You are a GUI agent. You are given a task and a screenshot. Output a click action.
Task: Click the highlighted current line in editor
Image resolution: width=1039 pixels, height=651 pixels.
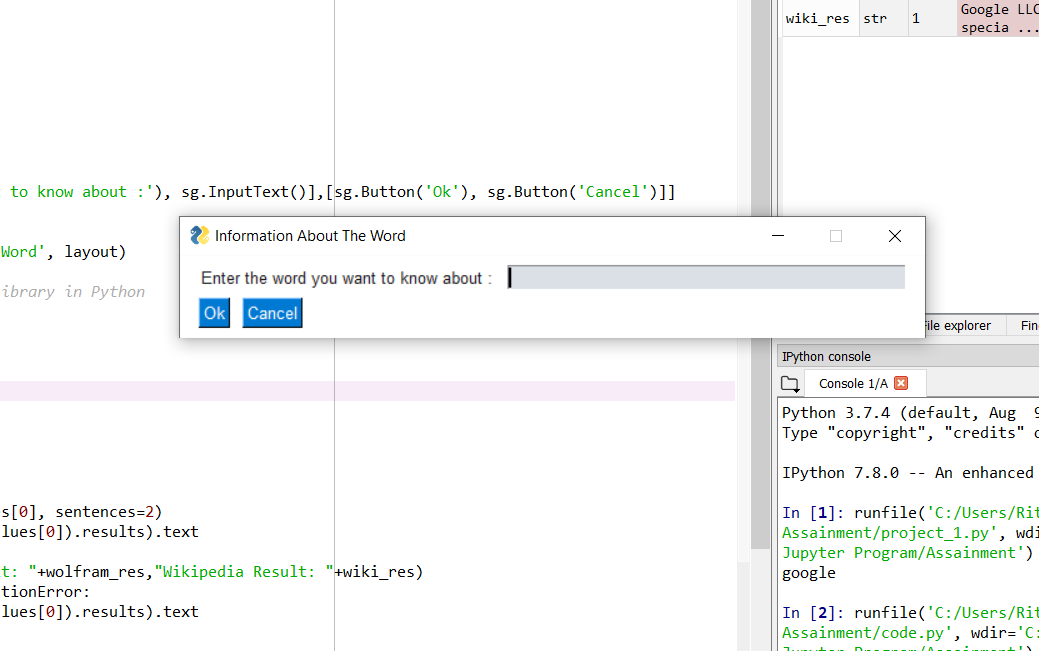pyautogui.click(x=367, y=390)
